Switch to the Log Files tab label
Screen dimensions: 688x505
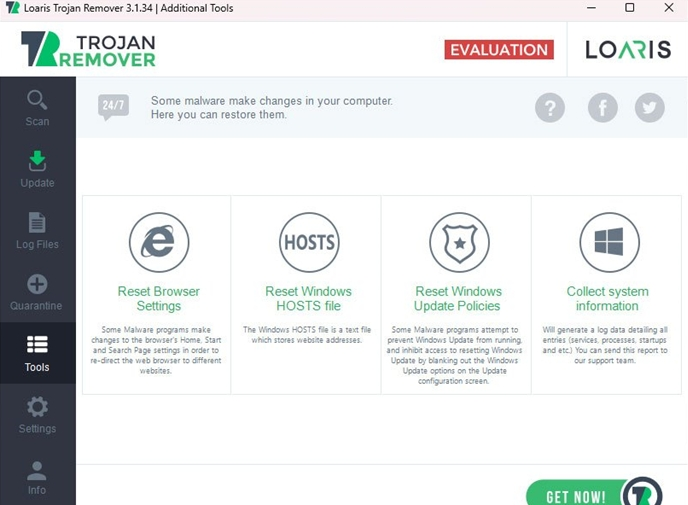tap(37, 244)
